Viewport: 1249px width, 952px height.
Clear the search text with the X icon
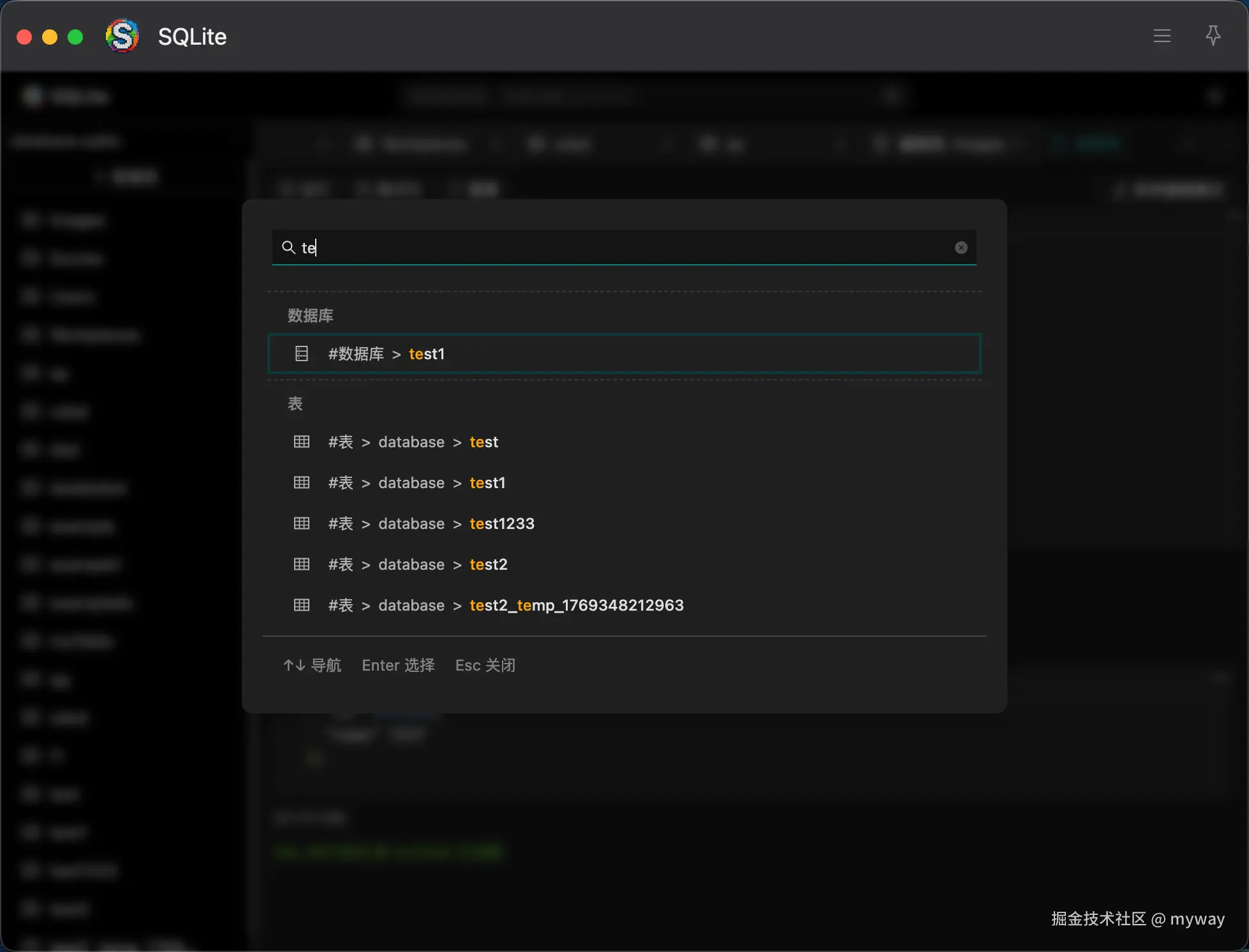pos(961,248)
